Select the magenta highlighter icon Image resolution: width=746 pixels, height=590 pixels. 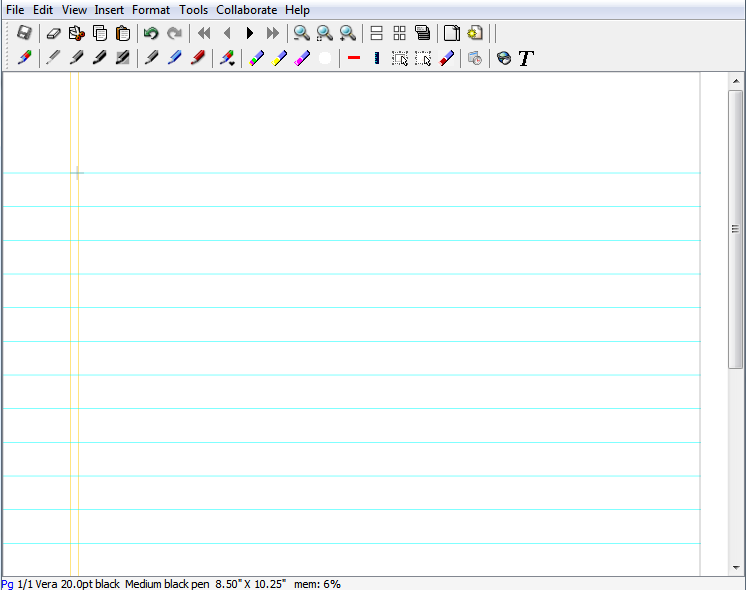302,58
